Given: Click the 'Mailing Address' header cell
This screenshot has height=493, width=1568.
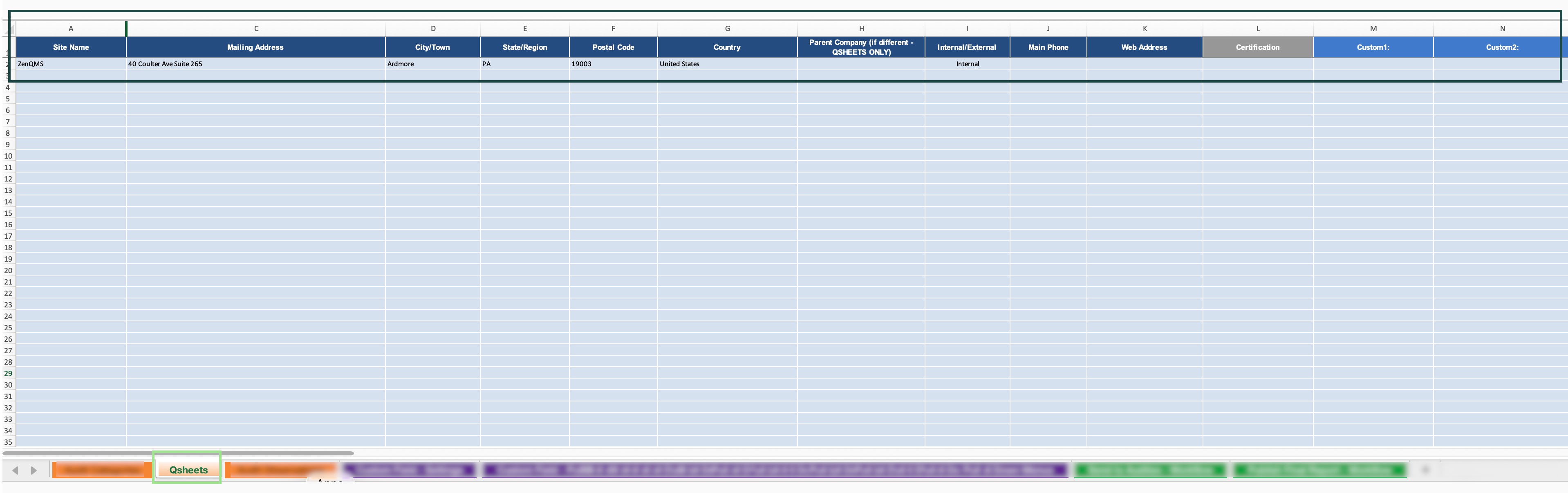Looking at the screenshot, I should coord(255,47).
